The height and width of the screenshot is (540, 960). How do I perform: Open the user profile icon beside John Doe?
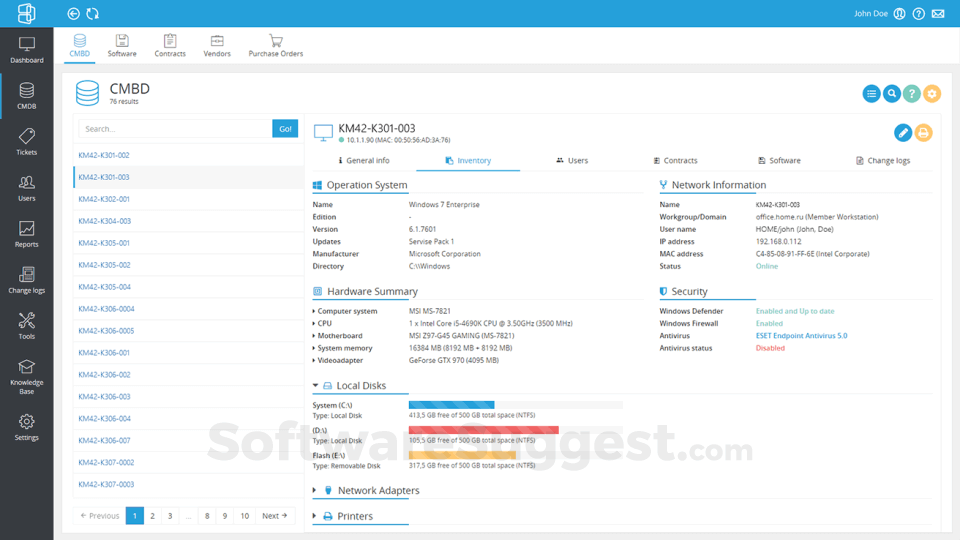pos(899,13)
